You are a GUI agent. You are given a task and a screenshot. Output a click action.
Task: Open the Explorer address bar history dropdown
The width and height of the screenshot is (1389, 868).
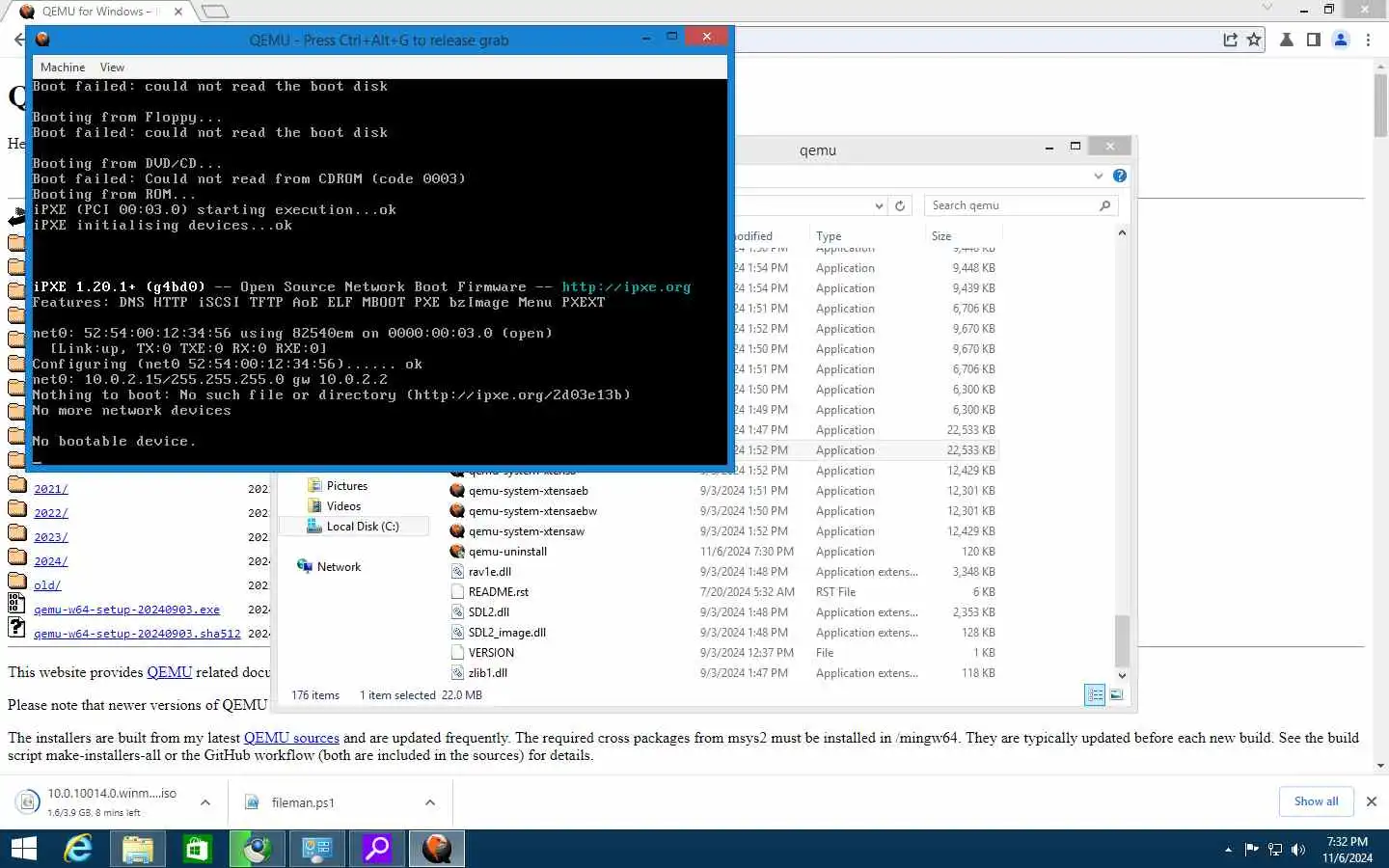(x=879, y=205)
